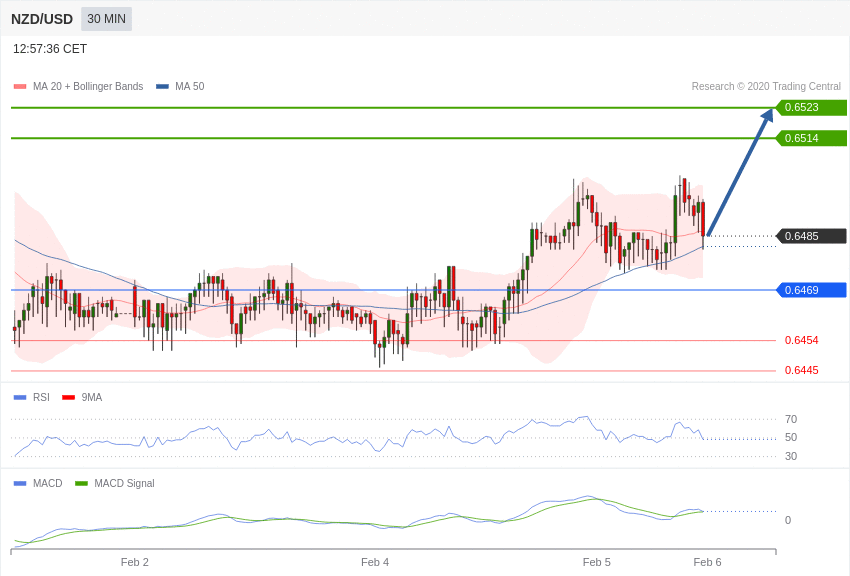The height and width of the screenshot is (576, 850).
Task: Click the RSI 50 axis label
Action: (x=791, y=437)
